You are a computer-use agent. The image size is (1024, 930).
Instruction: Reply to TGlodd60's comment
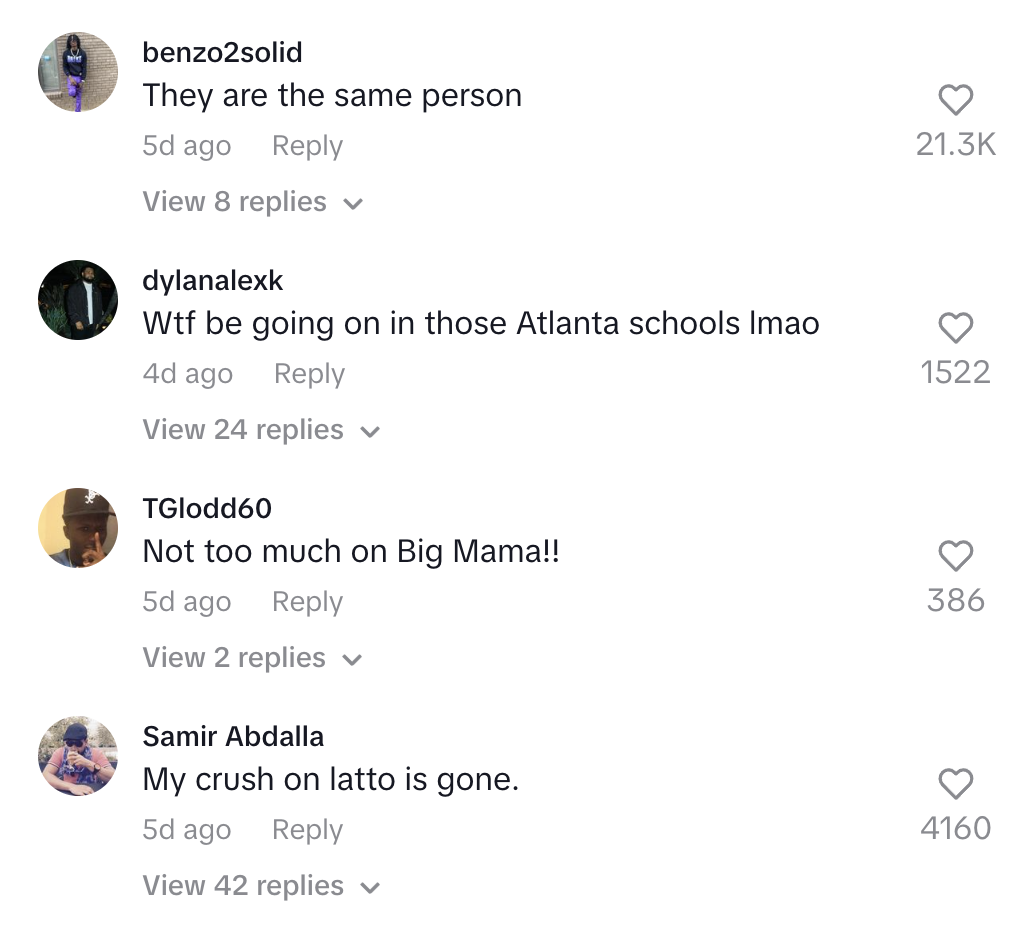coord(307,601)
